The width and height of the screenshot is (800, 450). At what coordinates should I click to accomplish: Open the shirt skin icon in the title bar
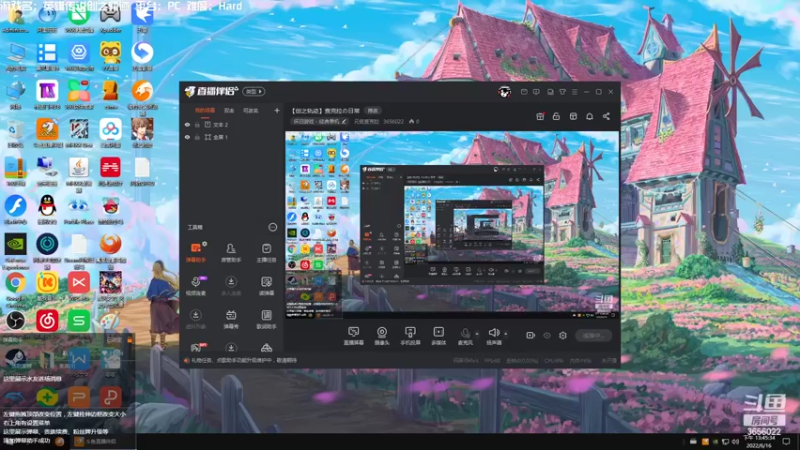click(x=562, y=92)
